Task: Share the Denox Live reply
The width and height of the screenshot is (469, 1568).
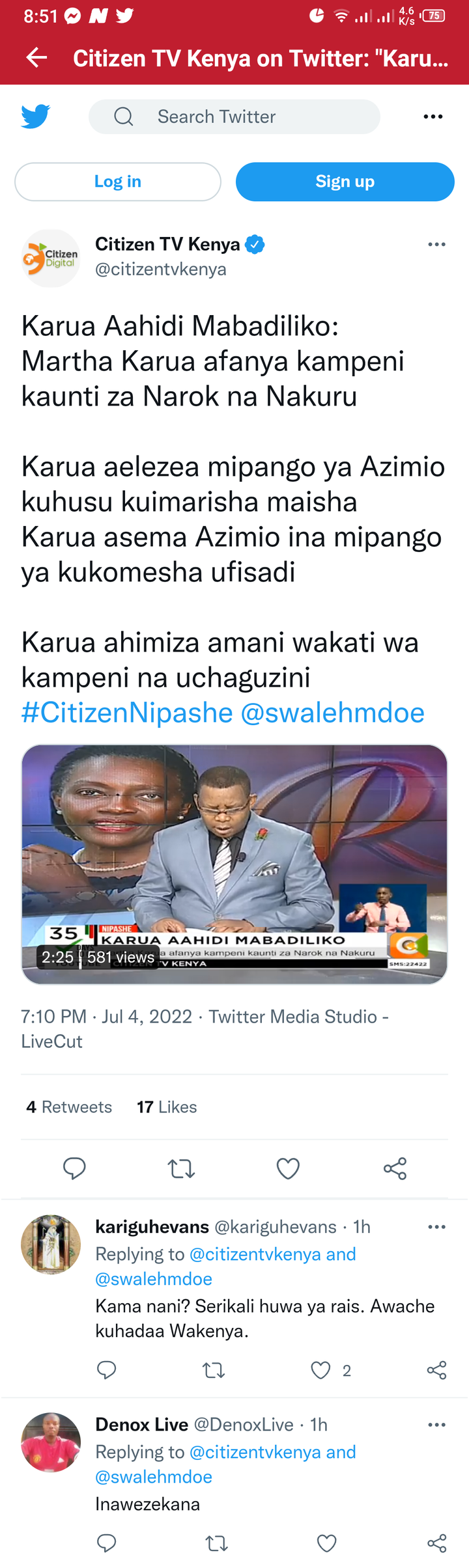Action: pyautogui.click(x=436, y=1543)
